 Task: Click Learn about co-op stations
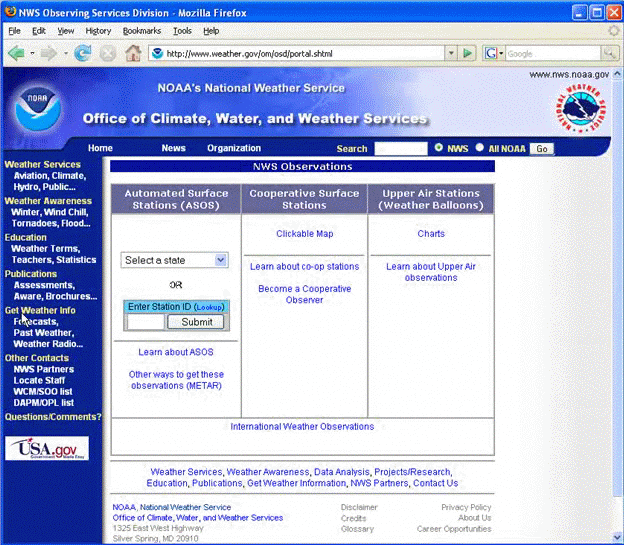pos(304,266)
